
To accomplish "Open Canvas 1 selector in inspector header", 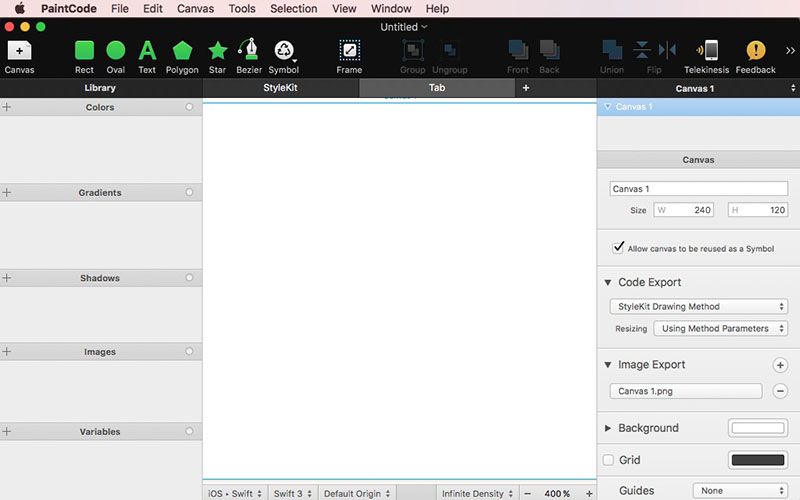I will (x=698, y=88).
